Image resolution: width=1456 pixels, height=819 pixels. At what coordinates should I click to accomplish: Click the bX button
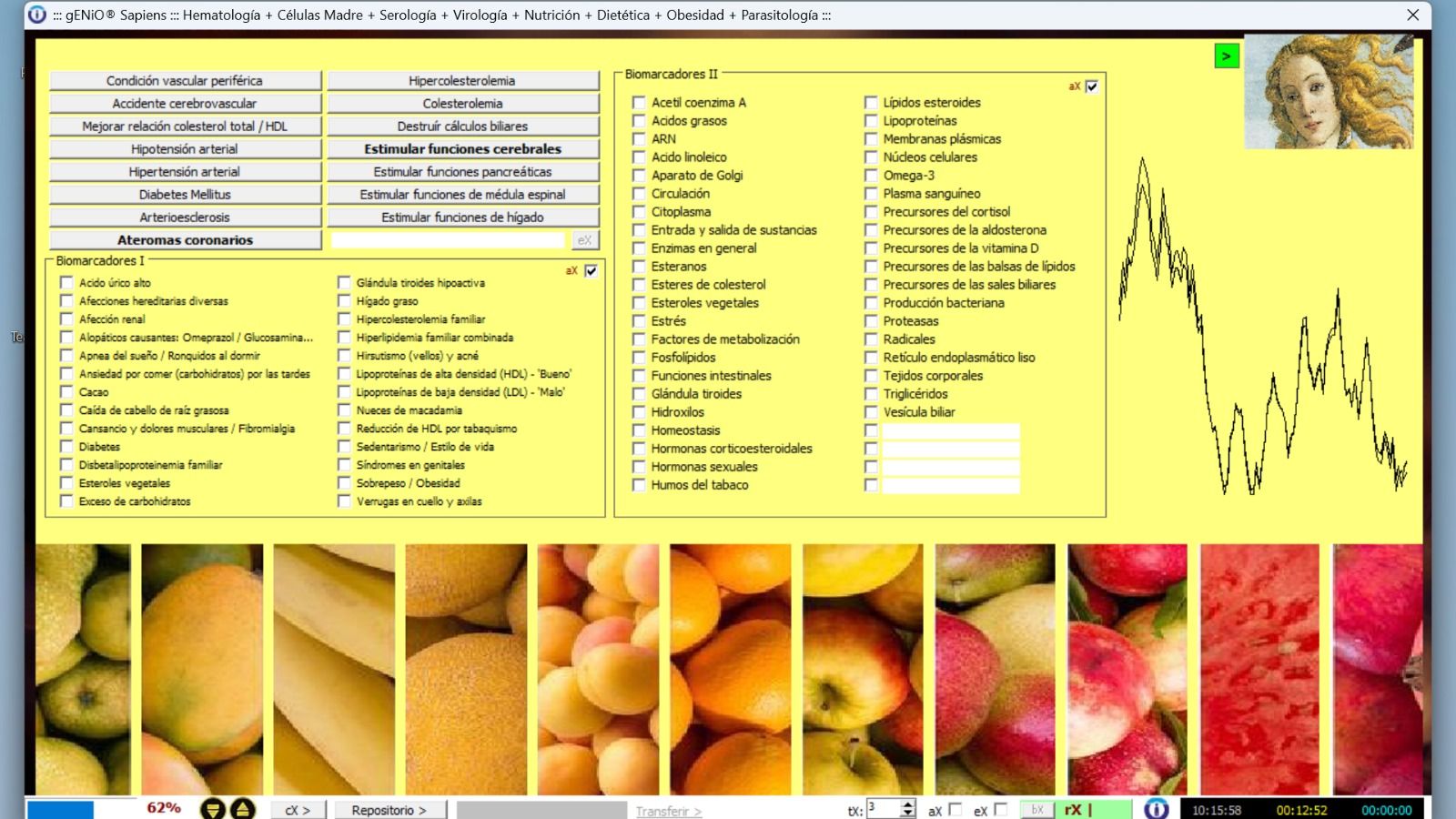click(x=1036, y=810)
